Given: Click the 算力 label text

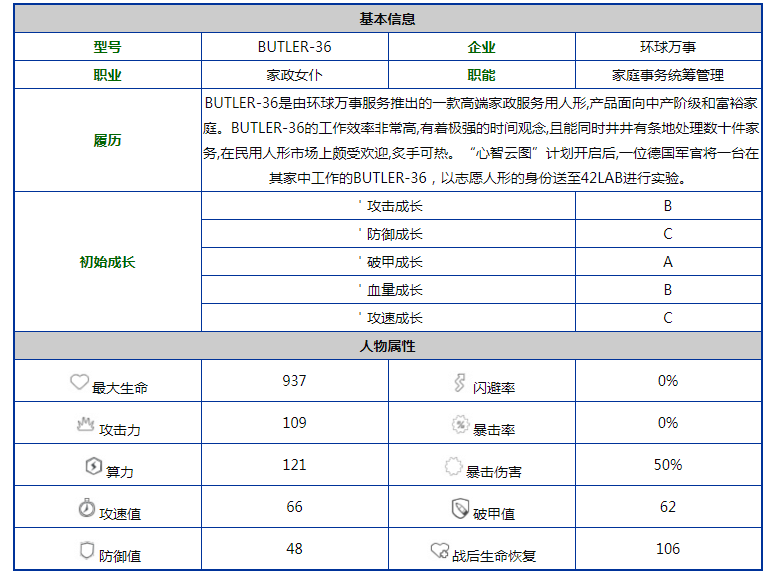Looking at the screenshot, I should point(120,472).
